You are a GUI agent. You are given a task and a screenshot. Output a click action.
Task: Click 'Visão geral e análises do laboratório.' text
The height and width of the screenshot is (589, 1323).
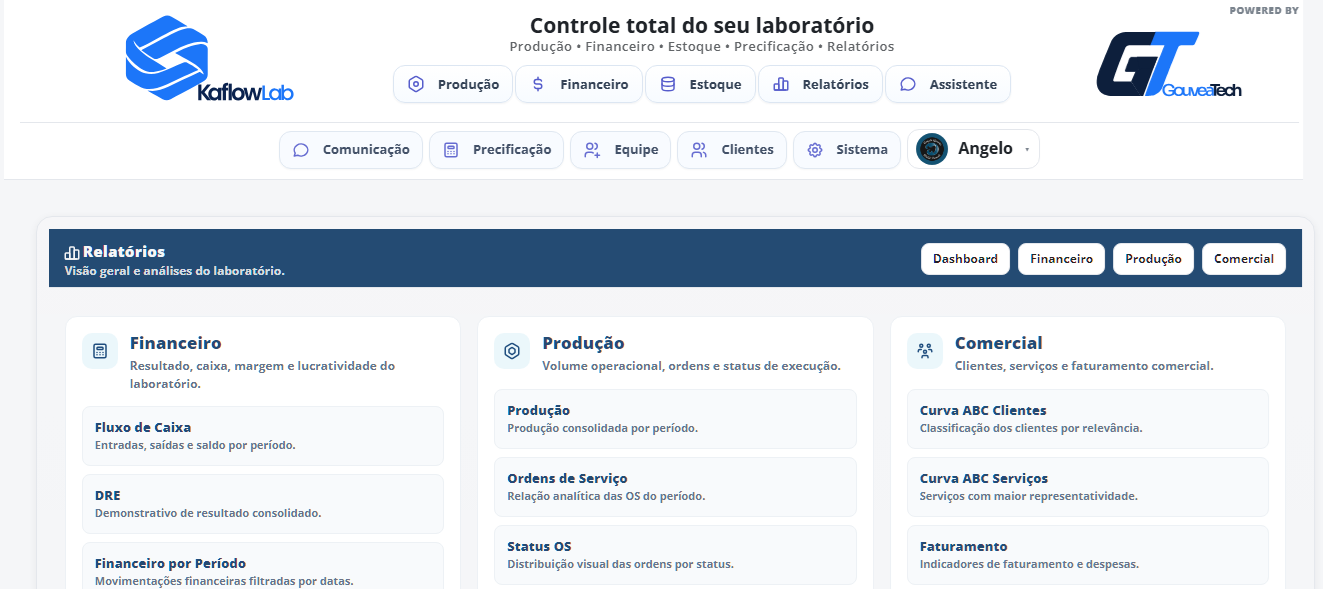[x=175, y=271]
